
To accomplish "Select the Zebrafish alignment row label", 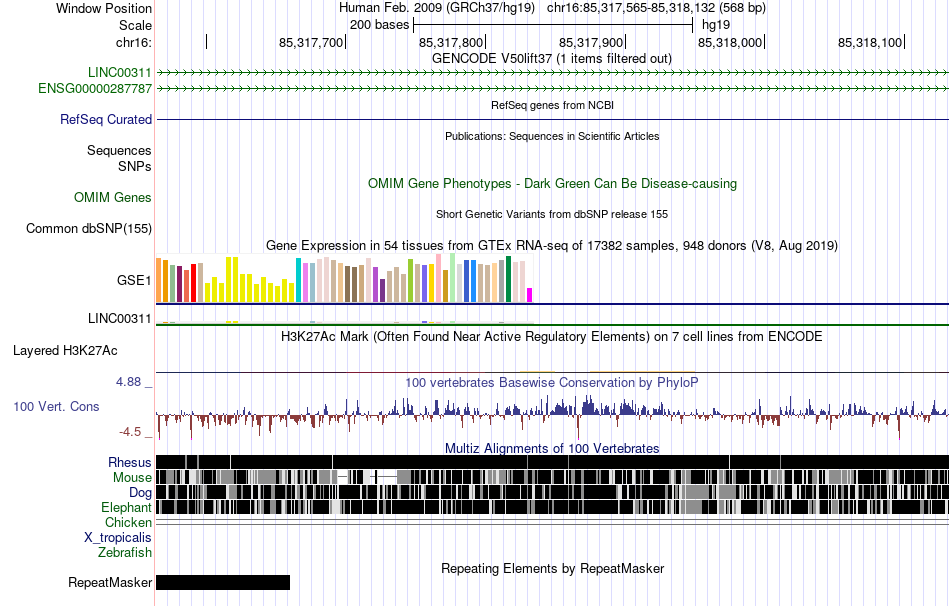I will [x=125, y=553].
